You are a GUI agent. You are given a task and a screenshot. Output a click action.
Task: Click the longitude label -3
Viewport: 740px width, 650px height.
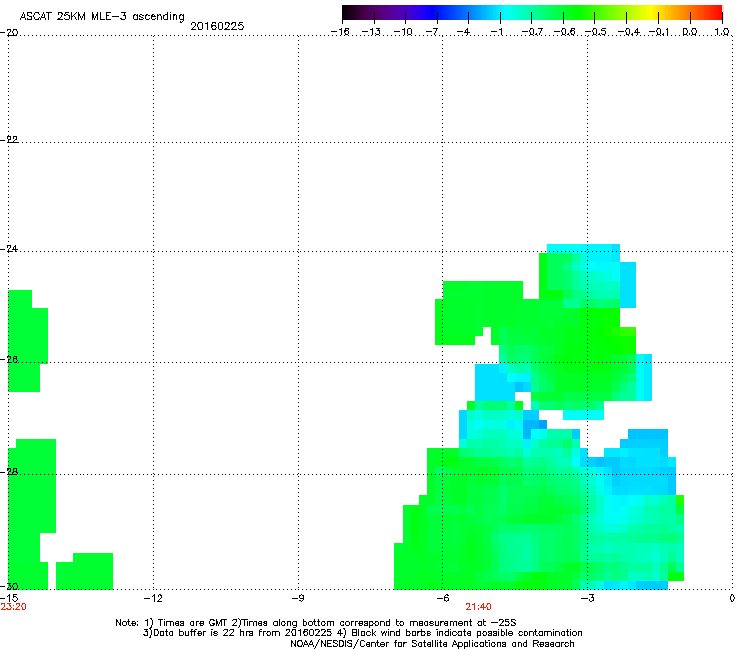(x=587, y=598)
